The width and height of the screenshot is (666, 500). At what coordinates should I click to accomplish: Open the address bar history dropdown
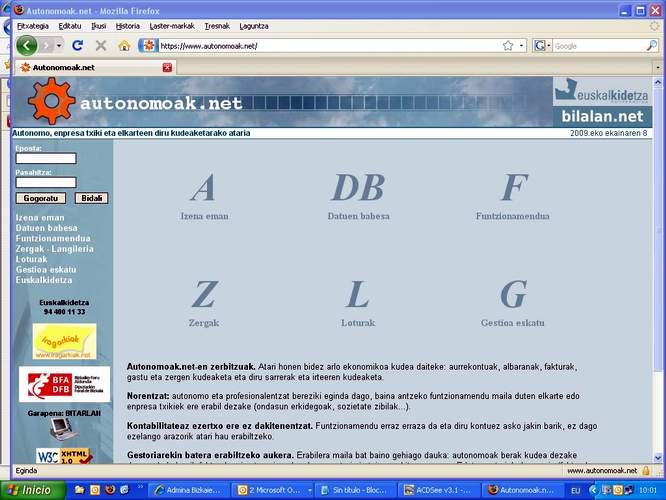click(x=521, y=45)
